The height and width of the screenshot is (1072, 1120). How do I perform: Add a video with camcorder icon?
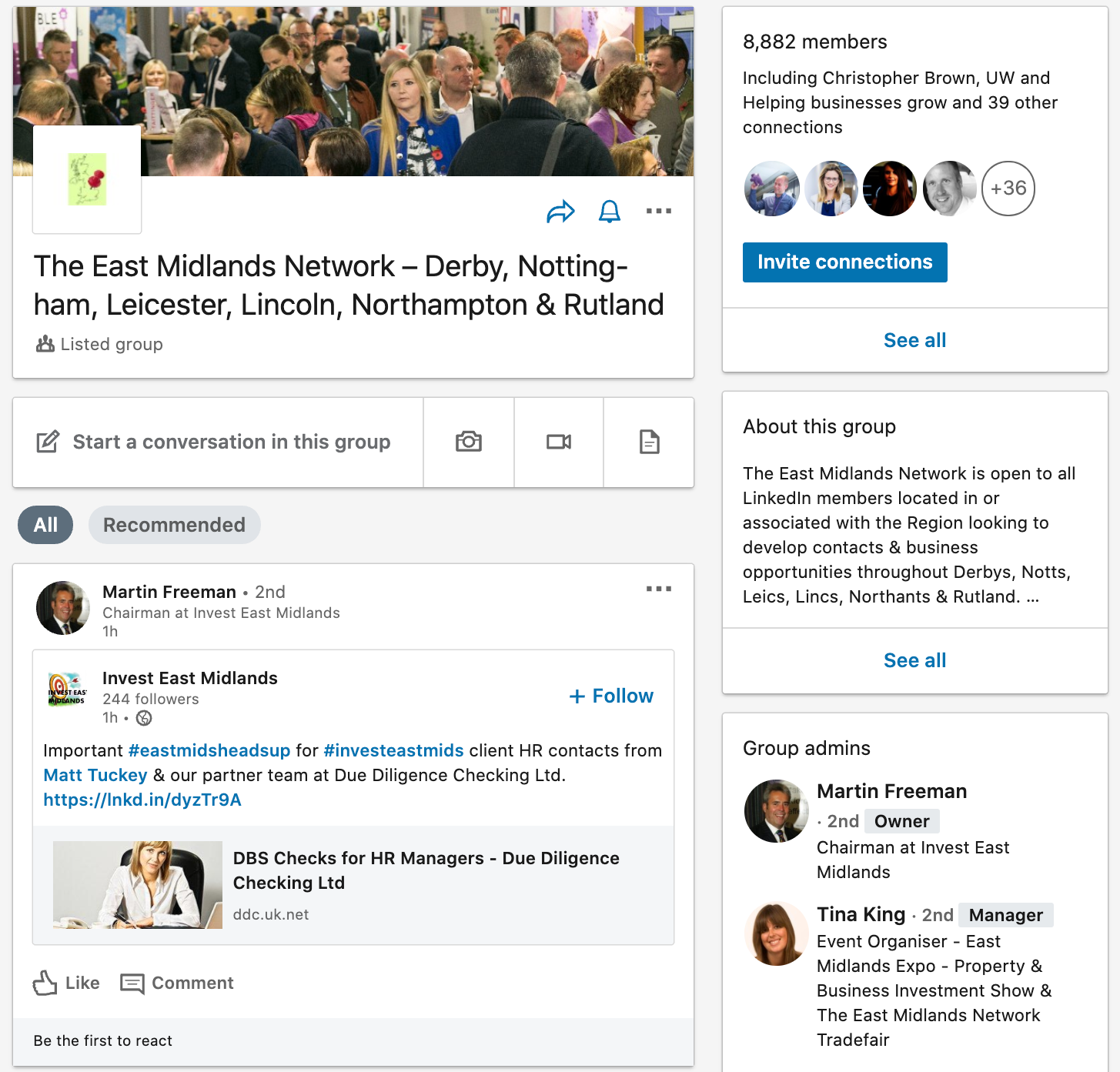coord(559,442)
